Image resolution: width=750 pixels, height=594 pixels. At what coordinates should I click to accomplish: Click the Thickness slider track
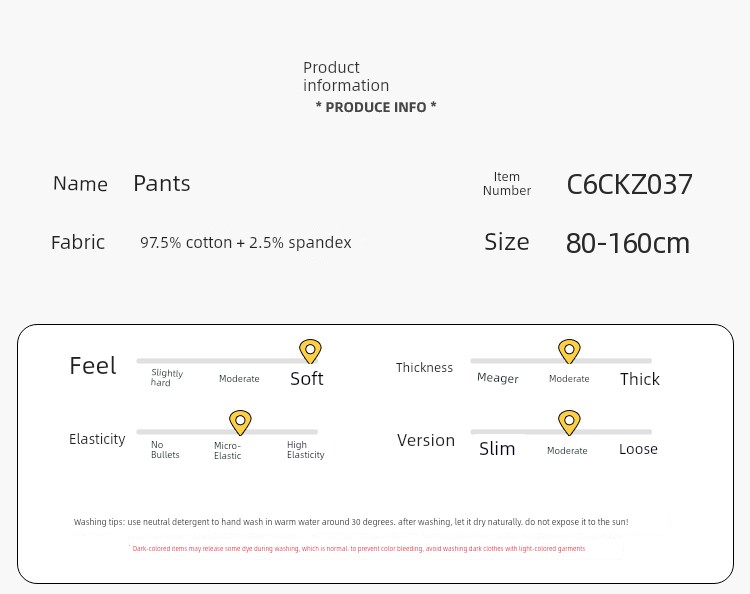coord(561,361)
